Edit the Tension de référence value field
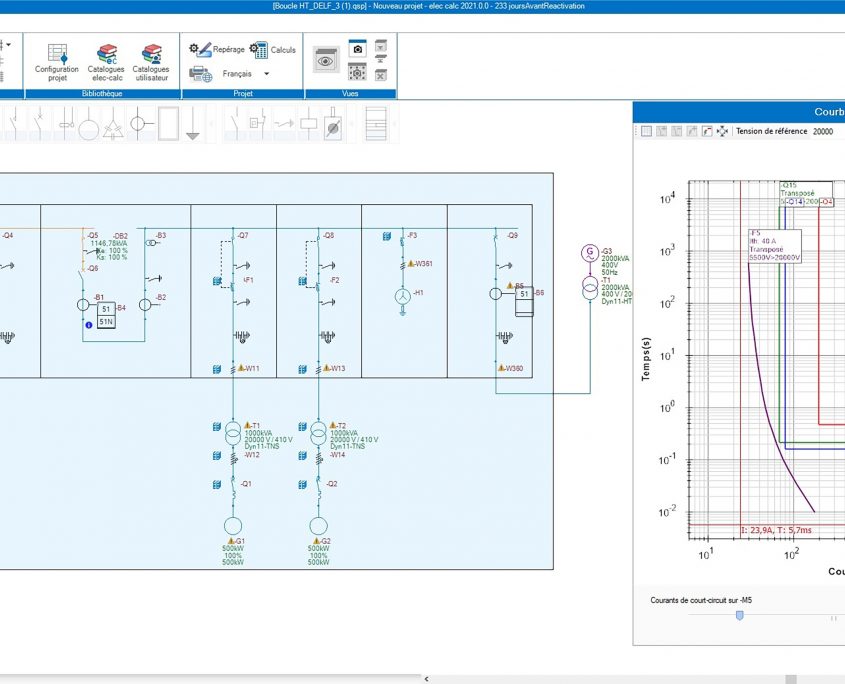Image resolution: width=845 pixels, height=684 pixels. click(826, 131)
